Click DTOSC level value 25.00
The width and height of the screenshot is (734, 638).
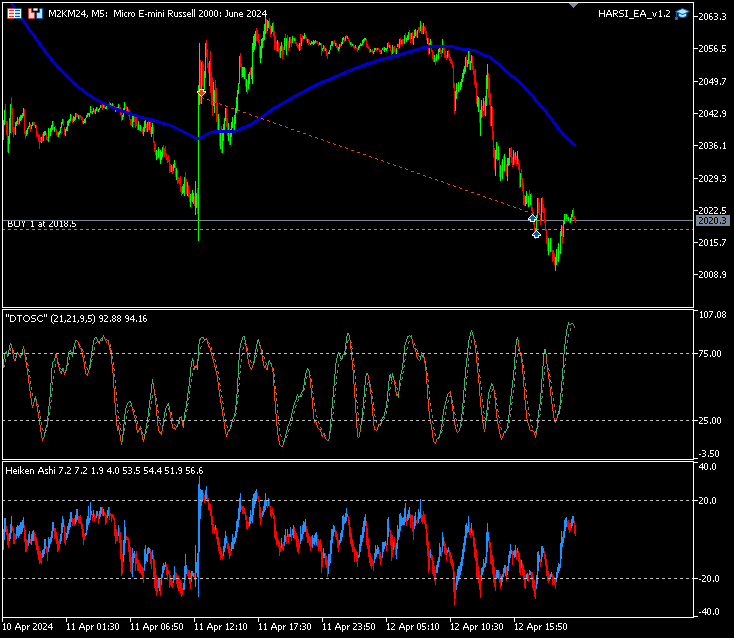[x=710, y=421]
